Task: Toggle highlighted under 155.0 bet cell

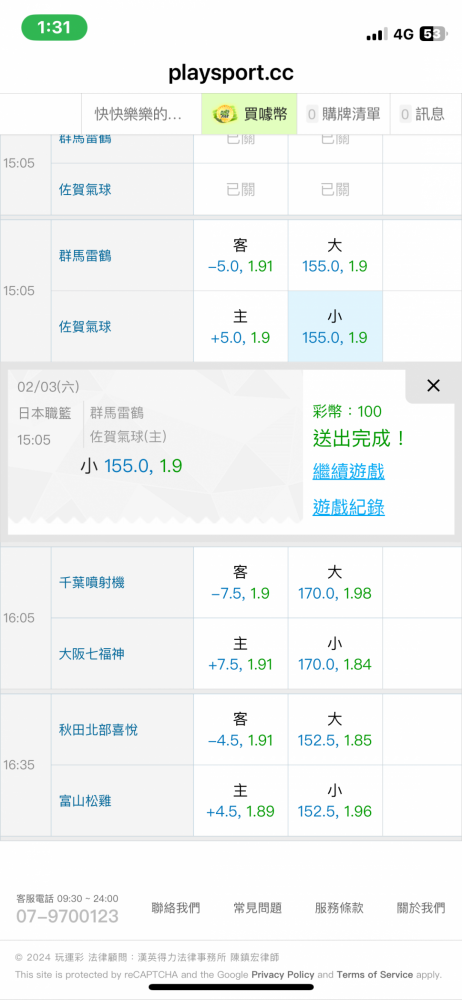Action: tap(335, 327)
